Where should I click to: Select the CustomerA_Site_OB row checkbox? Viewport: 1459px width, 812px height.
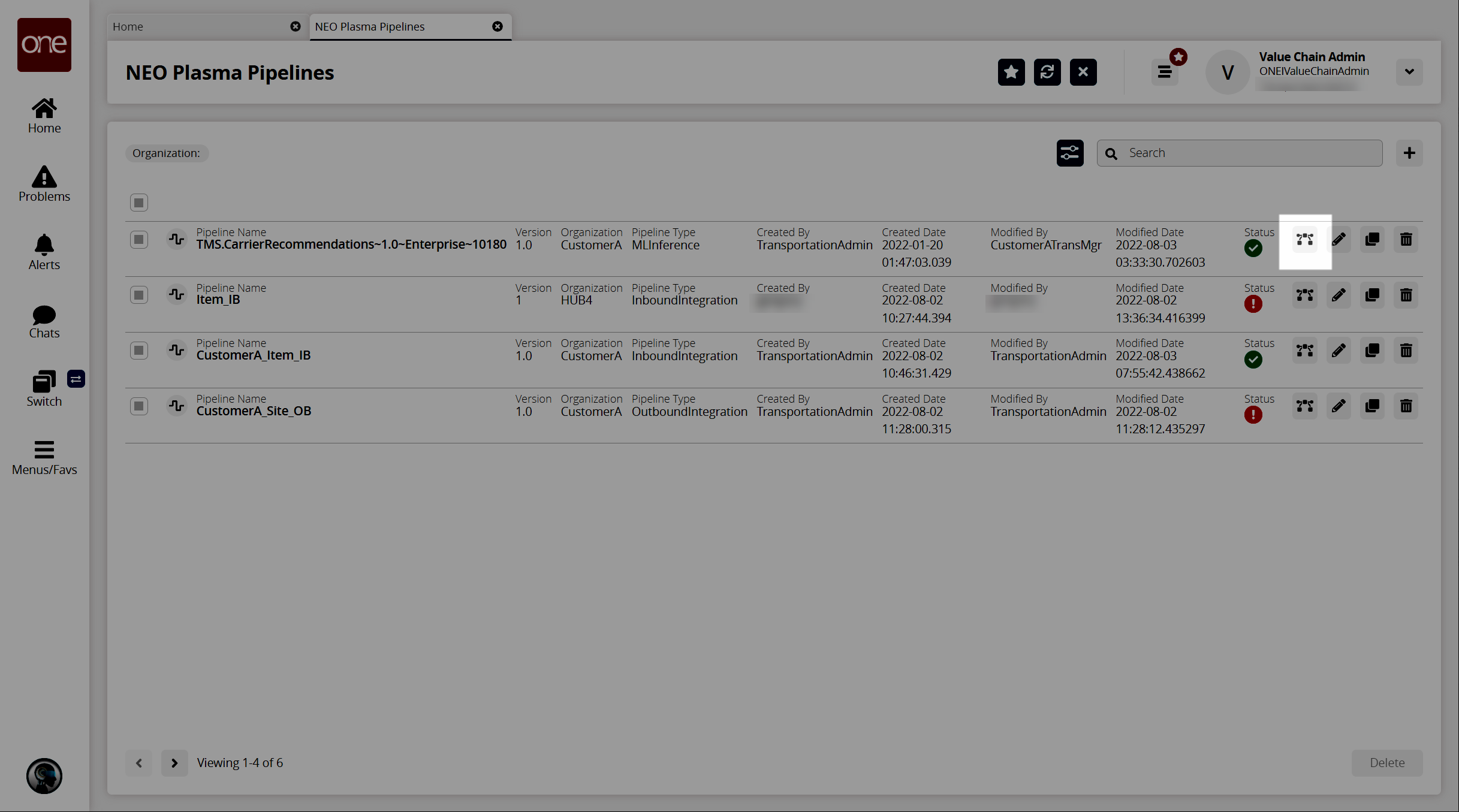coord(139,406)
